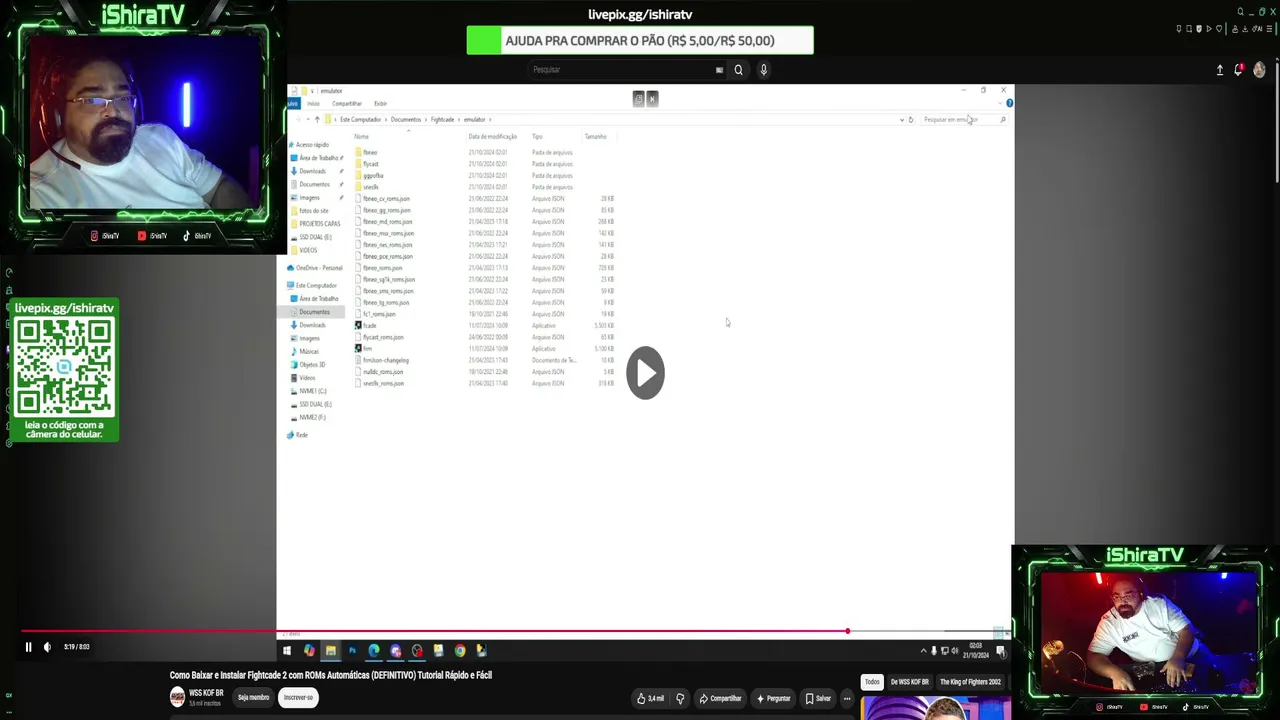Image resolution: width=1280 pixels, height=720 pixels.
Task: Click the Seja membro button
Action: tap(253, 697)
